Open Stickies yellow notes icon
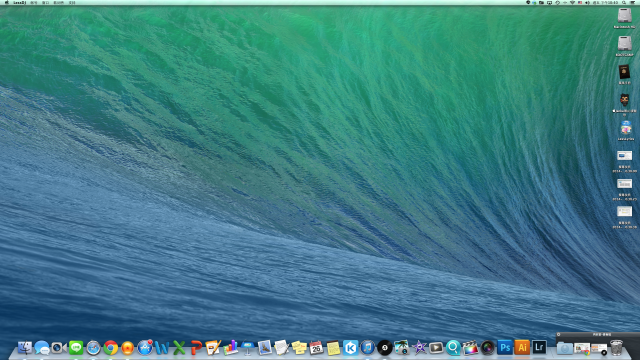 click(x=299, y=347)
